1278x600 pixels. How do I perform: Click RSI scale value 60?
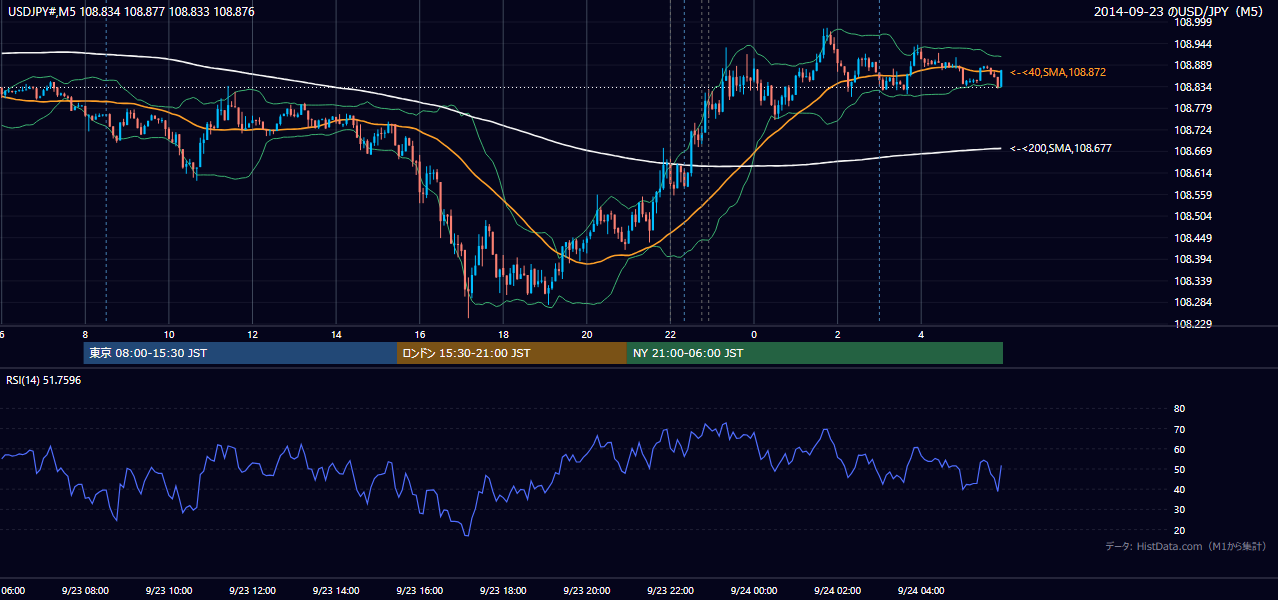(x=1179, y=449)
